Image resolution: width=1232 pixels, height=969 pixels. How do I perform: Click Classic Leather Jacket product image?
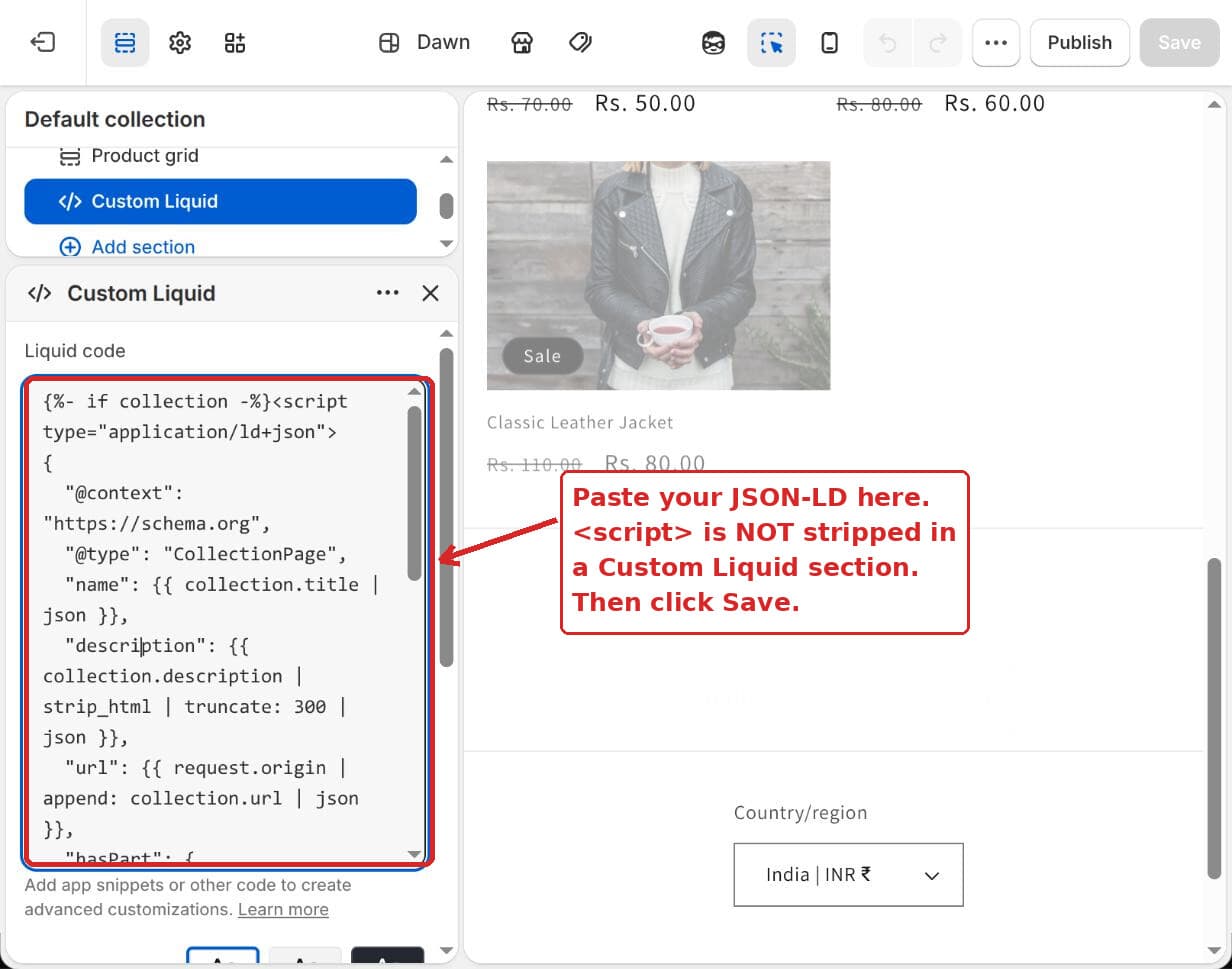(x=658, y=275)
